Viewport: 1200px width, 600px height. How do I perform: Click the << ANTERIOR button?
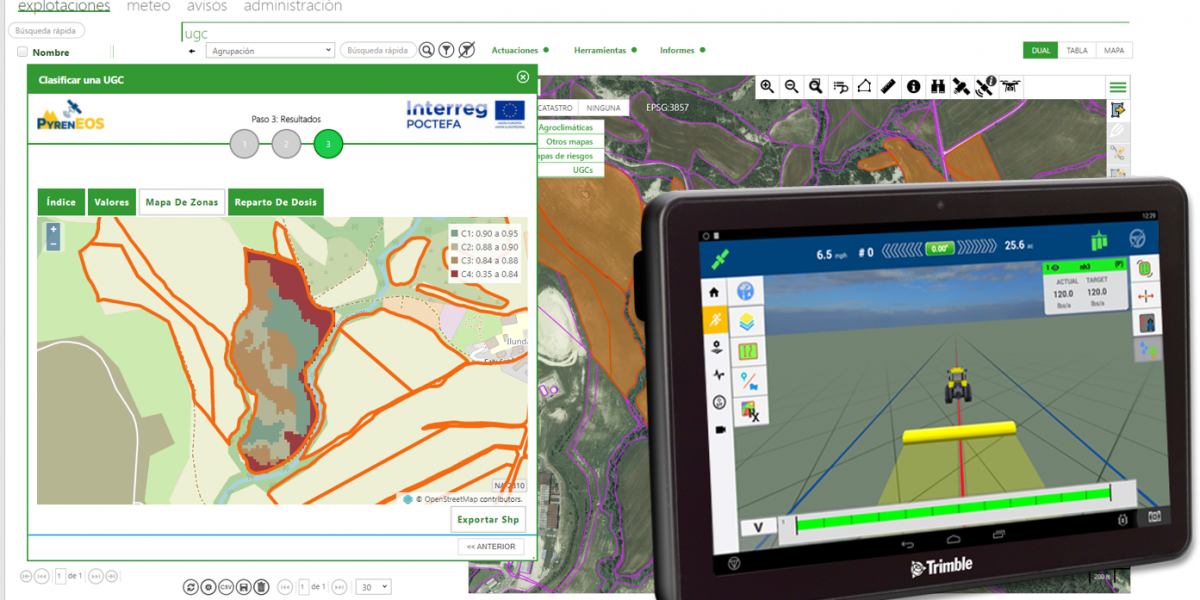pyautogui.click(x=490, y=547)
